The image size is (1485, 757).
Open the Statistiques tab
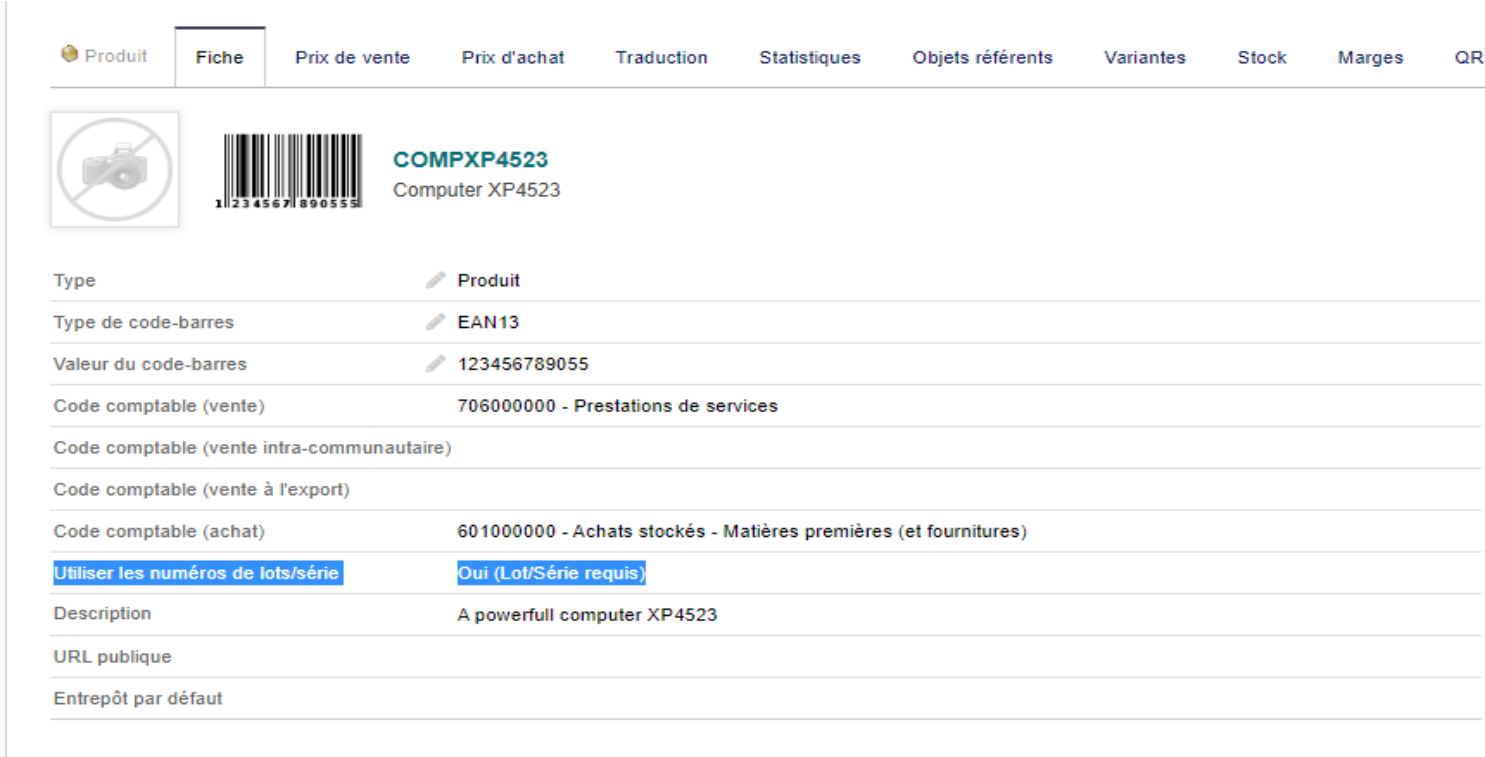[x=810, y=58]
